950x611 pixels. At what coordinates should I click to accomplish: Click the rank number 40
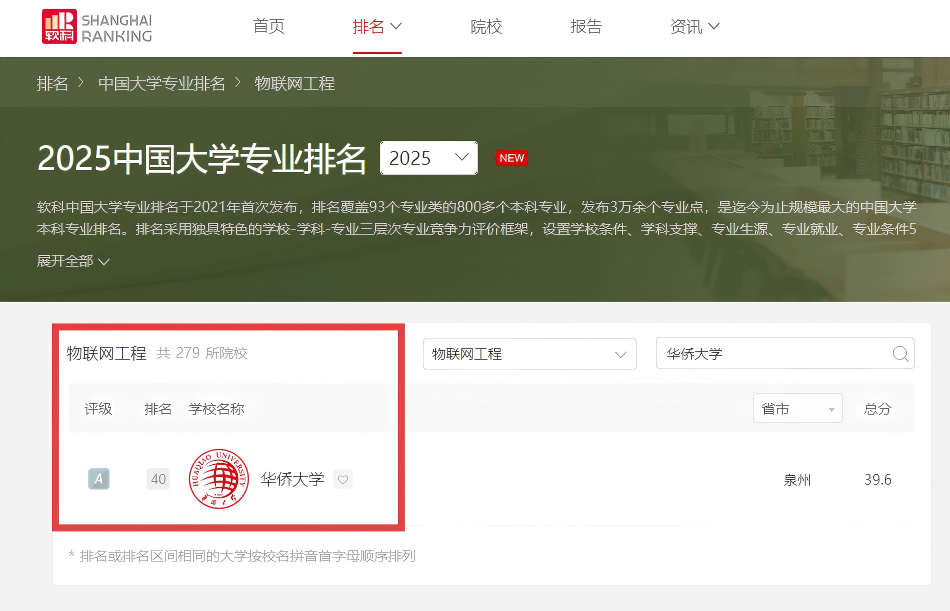click(x=158, y=479)
